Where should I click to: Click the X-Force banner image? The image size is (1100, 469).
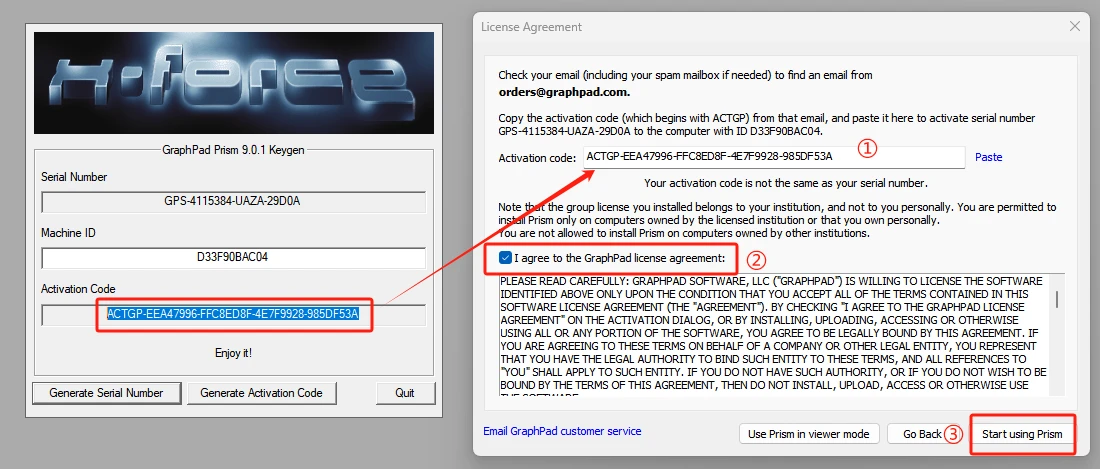click(234, 83)
